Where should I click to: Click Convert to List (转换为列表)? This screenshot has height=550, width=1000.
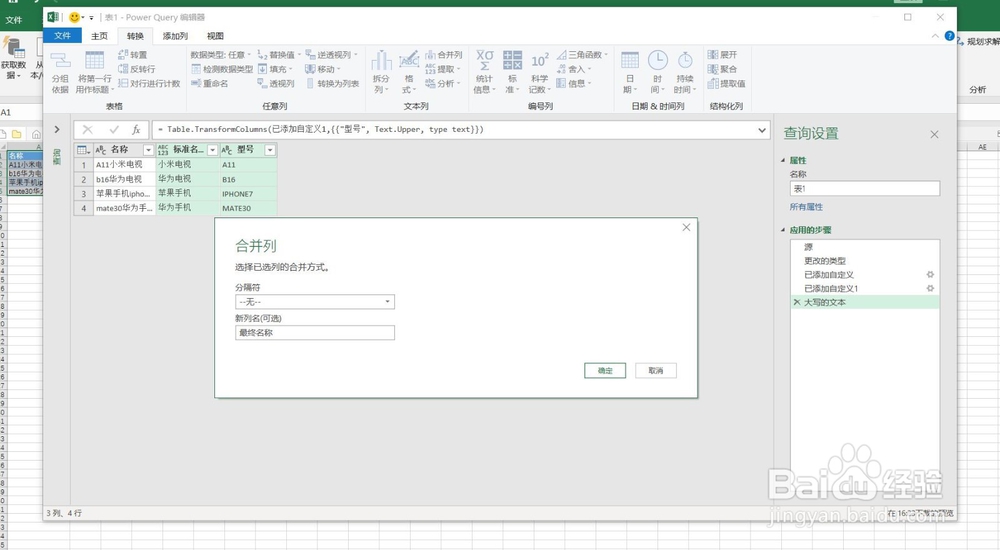coord(332,84)
